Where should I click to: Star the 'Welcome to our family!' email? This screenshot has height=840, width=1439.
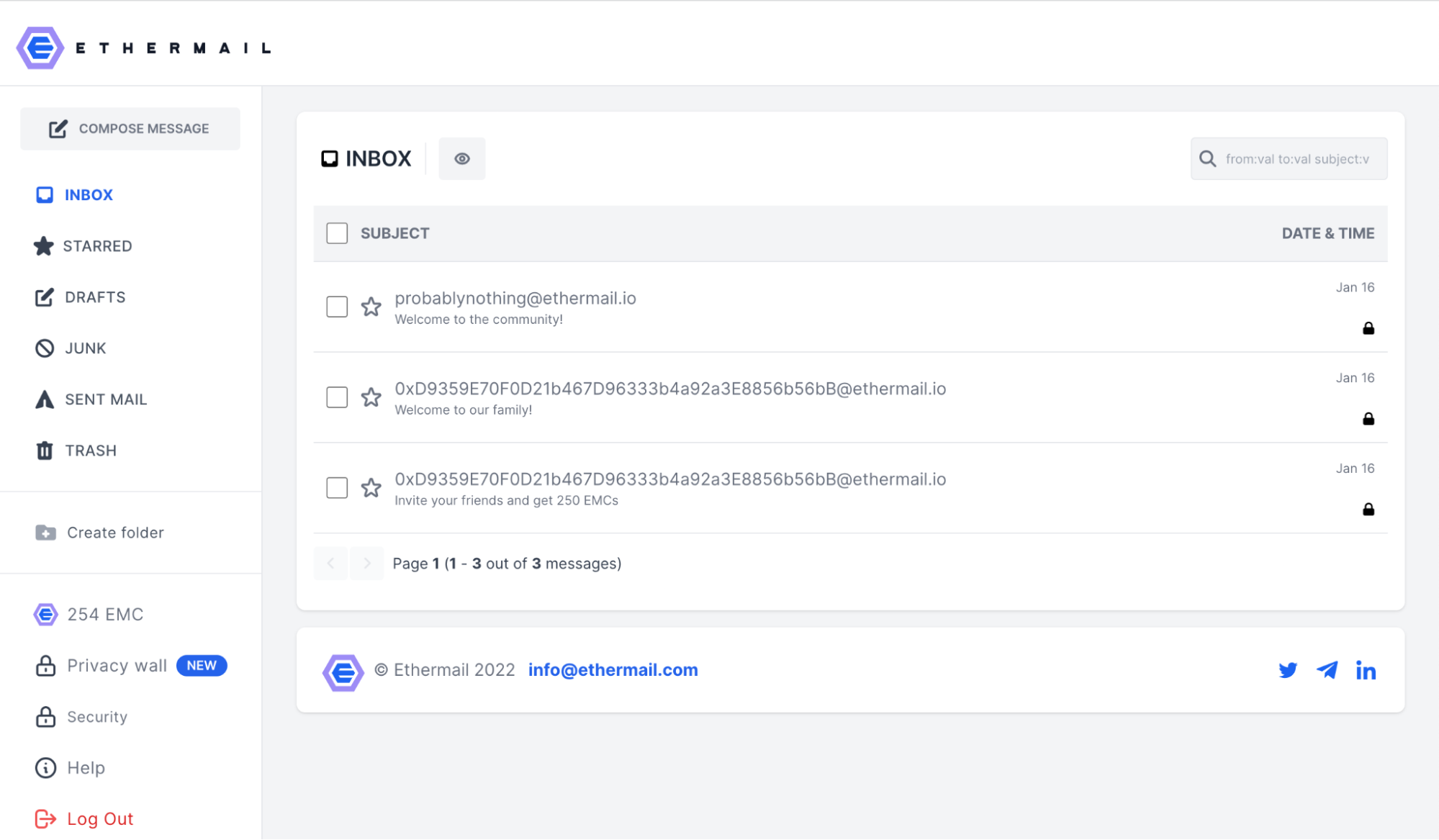click(x=371, y=397)
